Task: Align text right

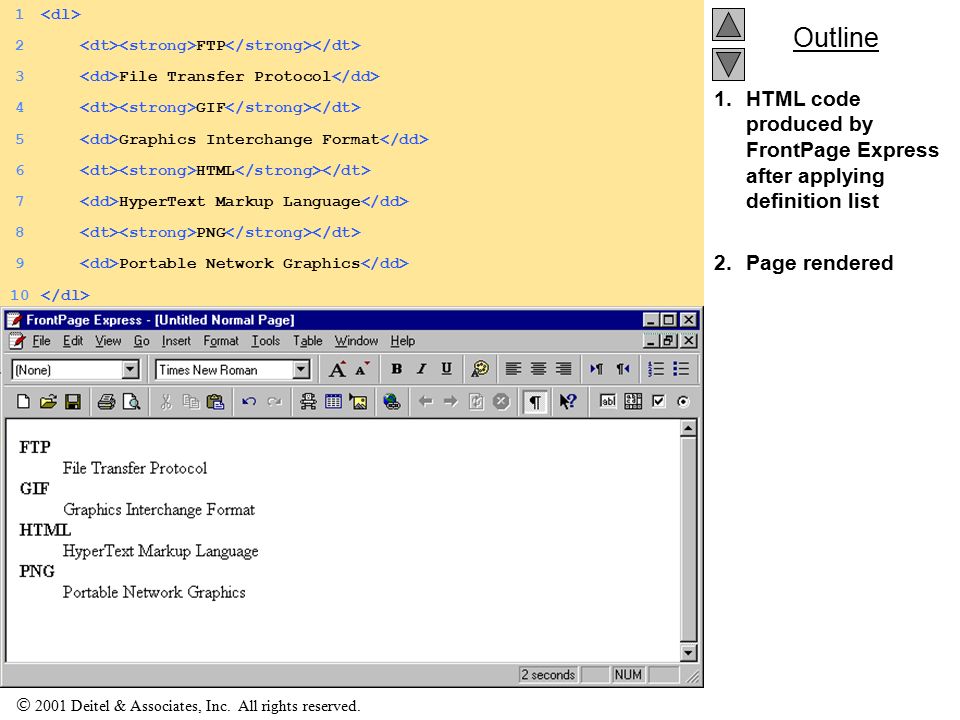Action: [563, 369]
